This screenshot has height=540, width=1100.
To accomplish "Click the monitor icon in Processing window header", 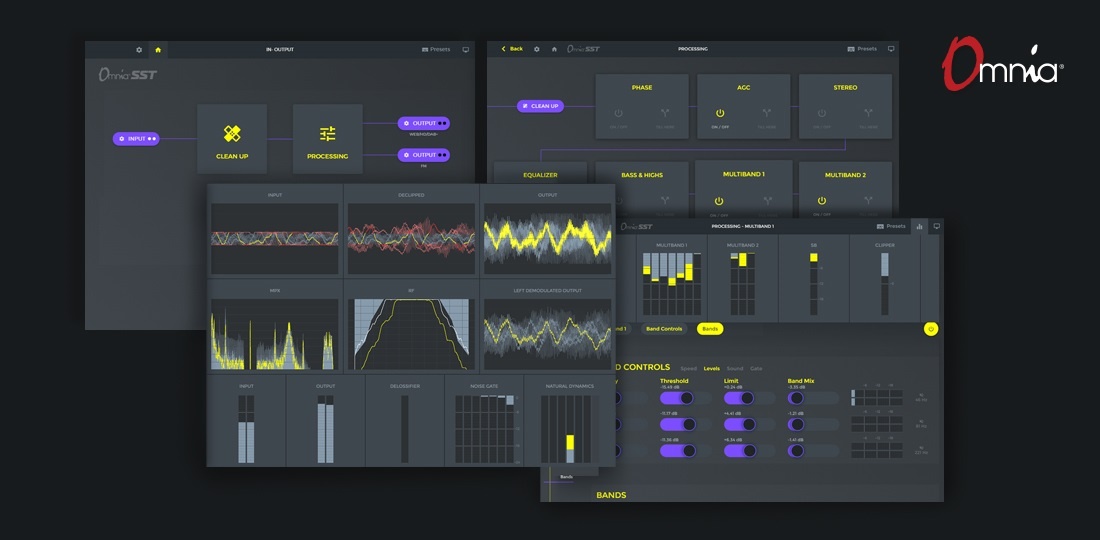I will [892, 48].
